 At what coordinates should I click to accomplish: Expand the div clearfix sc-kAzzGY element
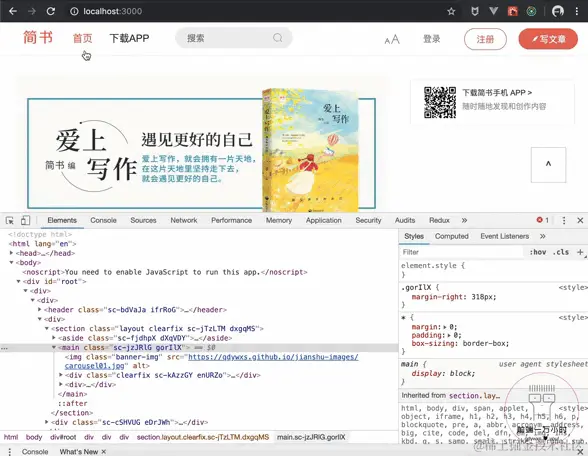61,375
